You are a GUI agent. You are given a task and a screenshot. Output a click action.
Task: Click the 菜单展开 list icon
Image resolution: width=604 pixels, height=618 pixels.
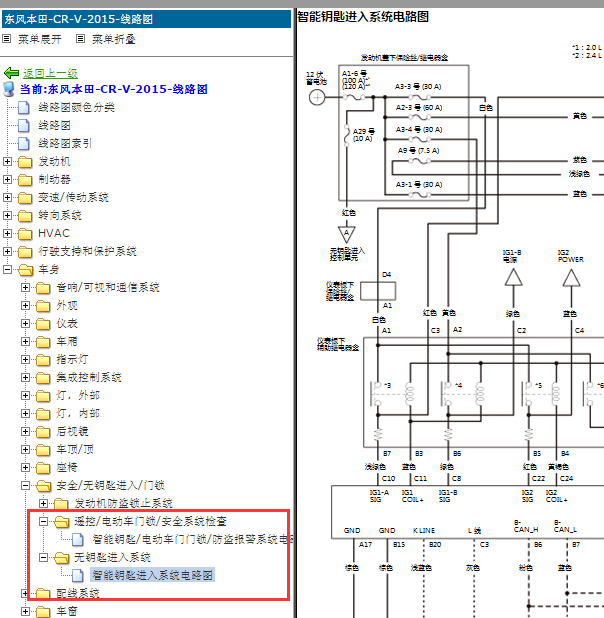[6, 39]
